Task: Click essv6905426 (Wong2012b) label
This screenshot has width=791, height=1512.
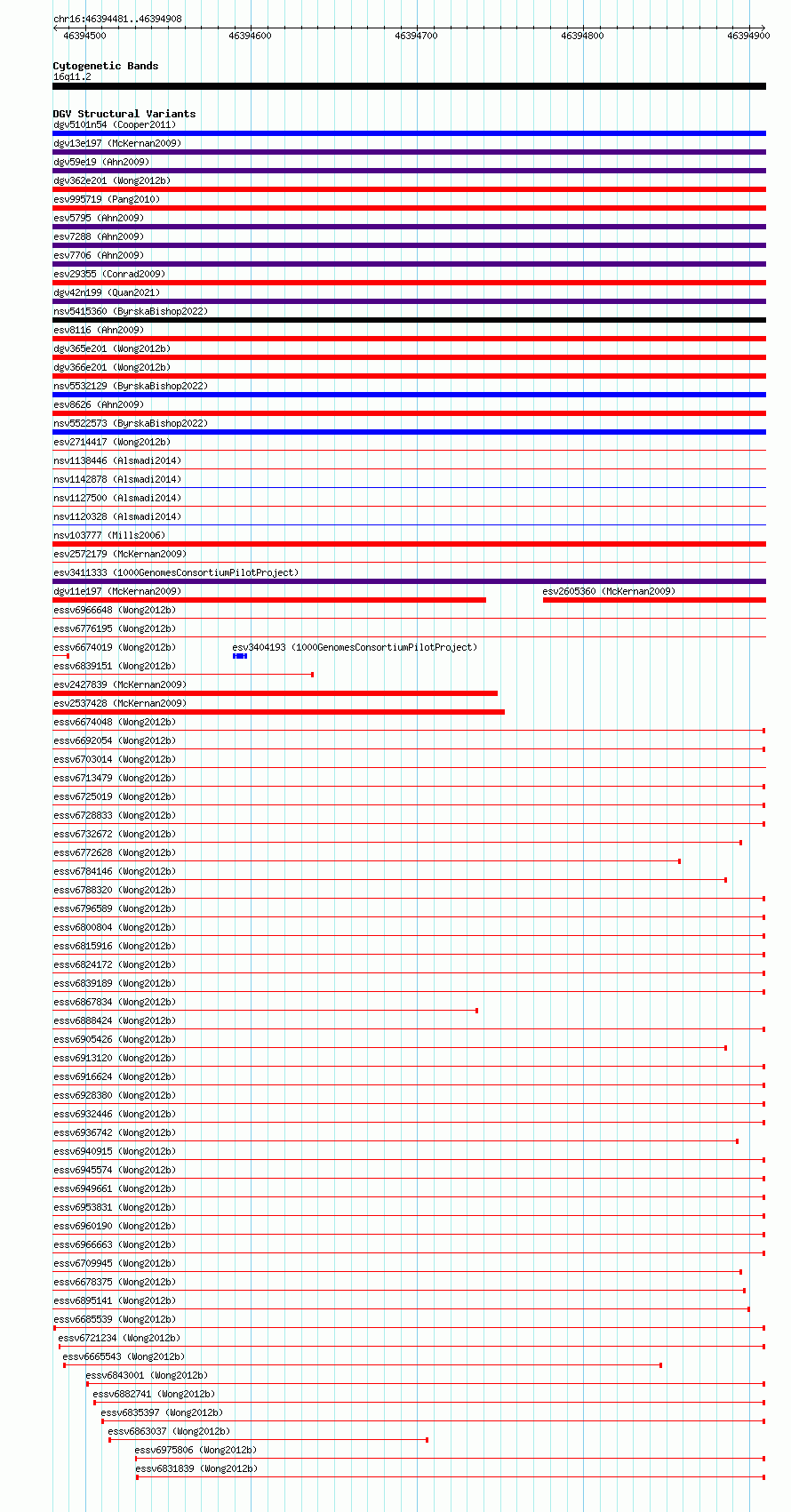Action: tap(115, 1039)
